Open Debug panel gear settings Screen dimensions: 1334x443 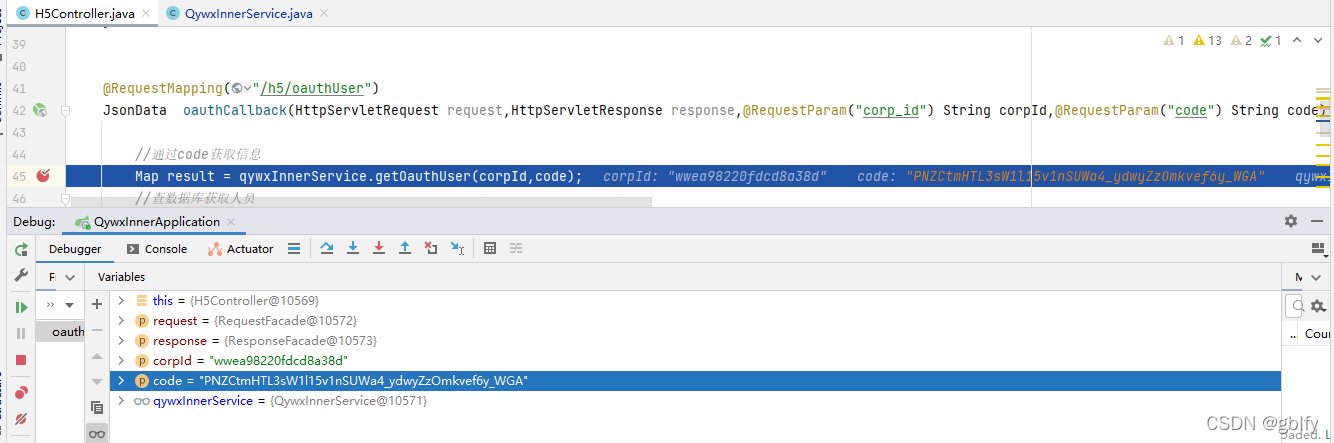[x=1291, y=221]
